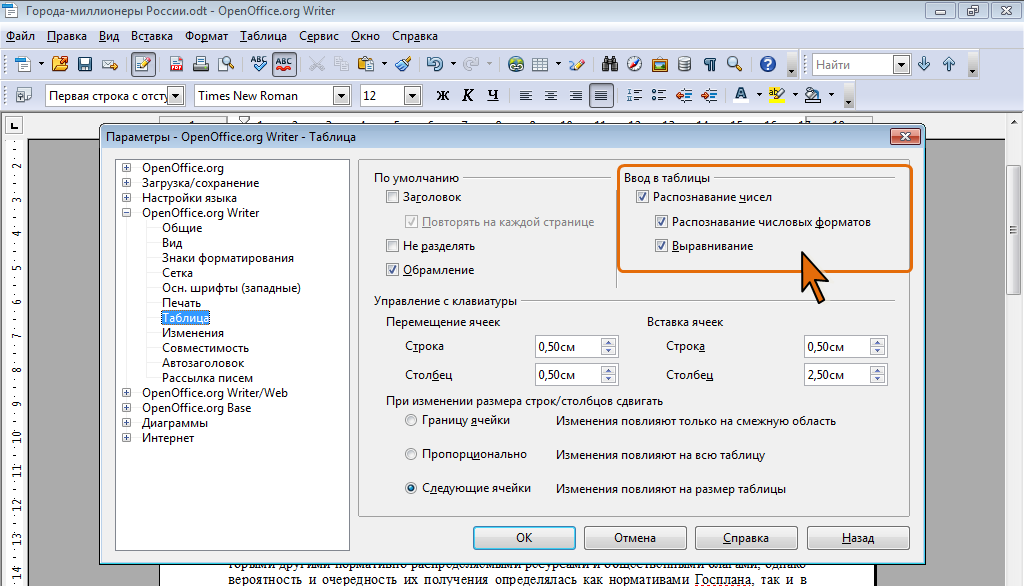This screenshot has height=586, width=1024.
Task: Click the Paste clipboard icon
Action: click(x=366, y=64)
